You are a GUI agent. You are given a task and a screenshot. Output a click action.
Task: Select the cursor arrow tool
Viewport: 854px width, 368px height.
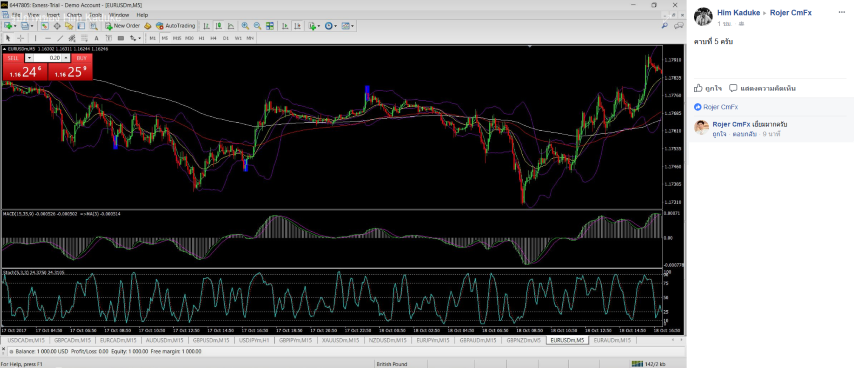coord(8,38)
